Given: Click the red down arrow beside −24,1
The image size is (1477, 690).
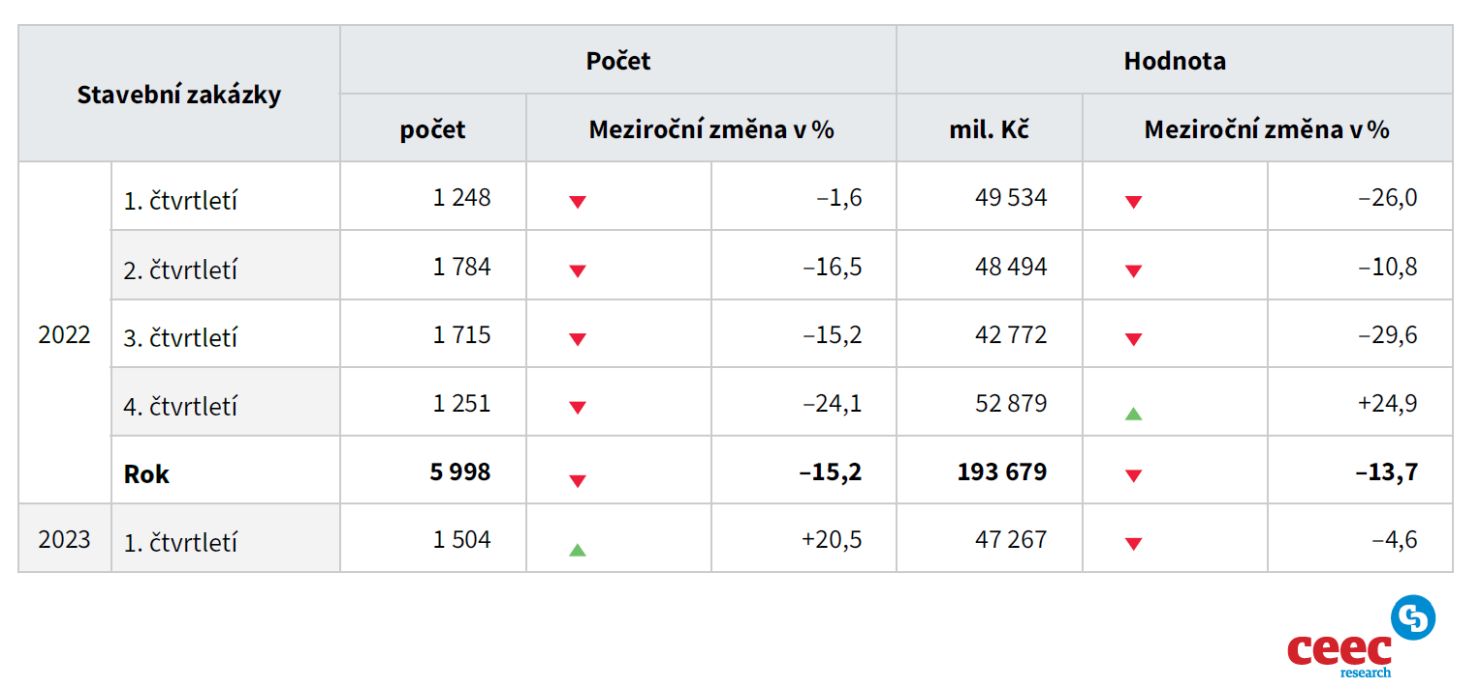Looking at the screenshot, I should (577, 407).
